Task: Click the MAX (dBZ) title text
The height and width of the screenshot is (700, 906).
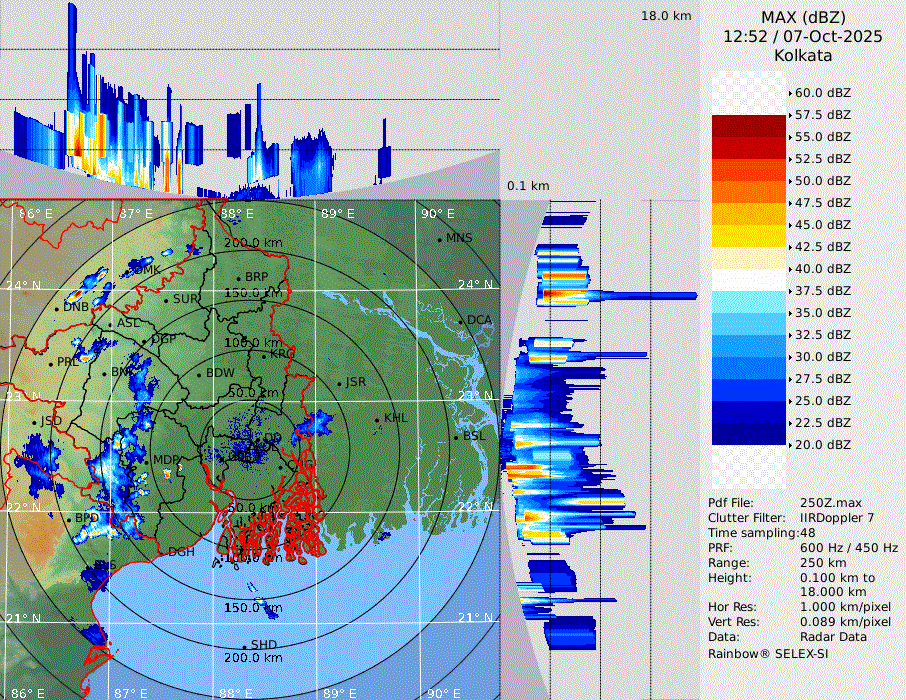Action: [x=803, y=17]
